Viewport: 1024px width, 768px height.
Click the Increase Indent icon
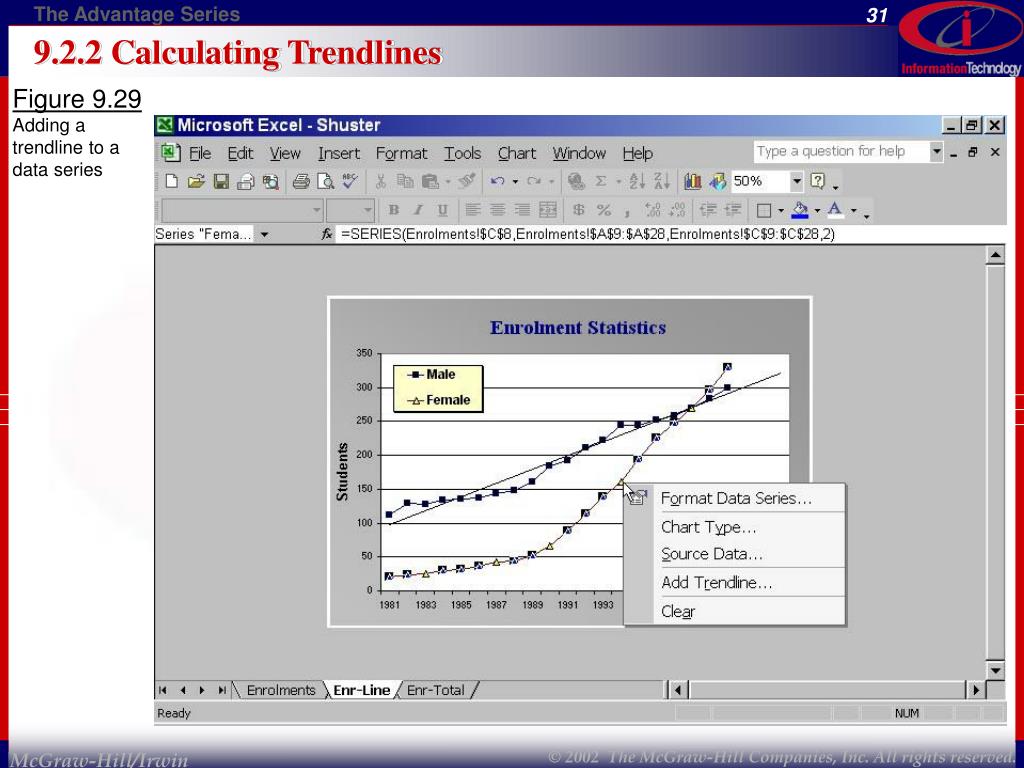click(x=733, y=210)
